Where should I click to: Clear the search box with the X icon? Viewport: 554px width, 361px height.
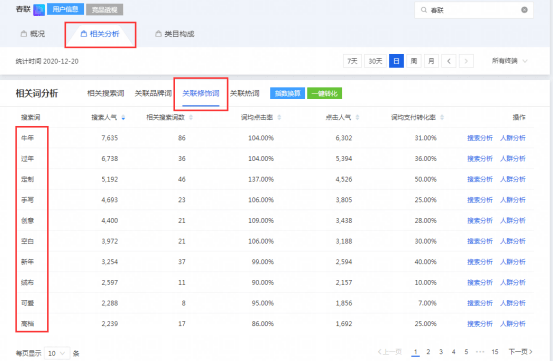(524, 10)
